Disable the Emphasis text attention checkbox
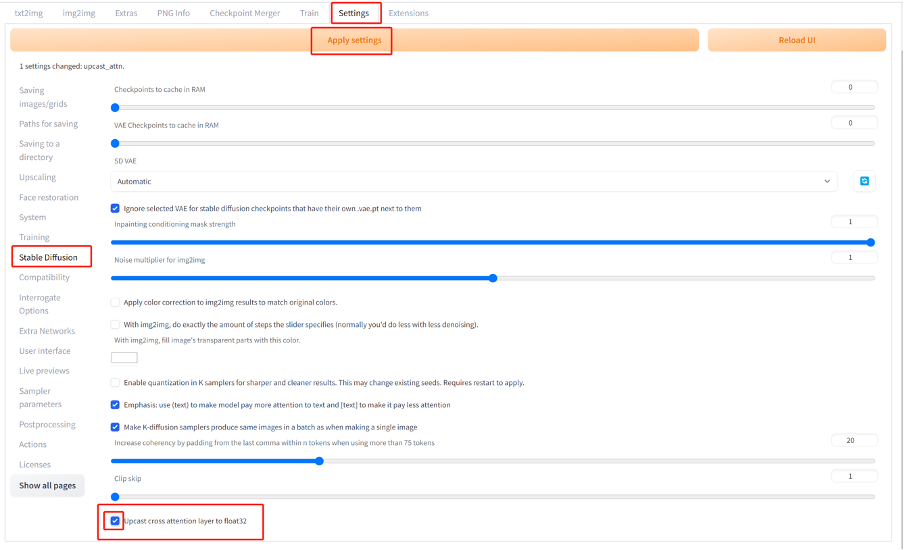Viewport: 904px width, 550px height. pyautogui.click(x=115, y=405)
